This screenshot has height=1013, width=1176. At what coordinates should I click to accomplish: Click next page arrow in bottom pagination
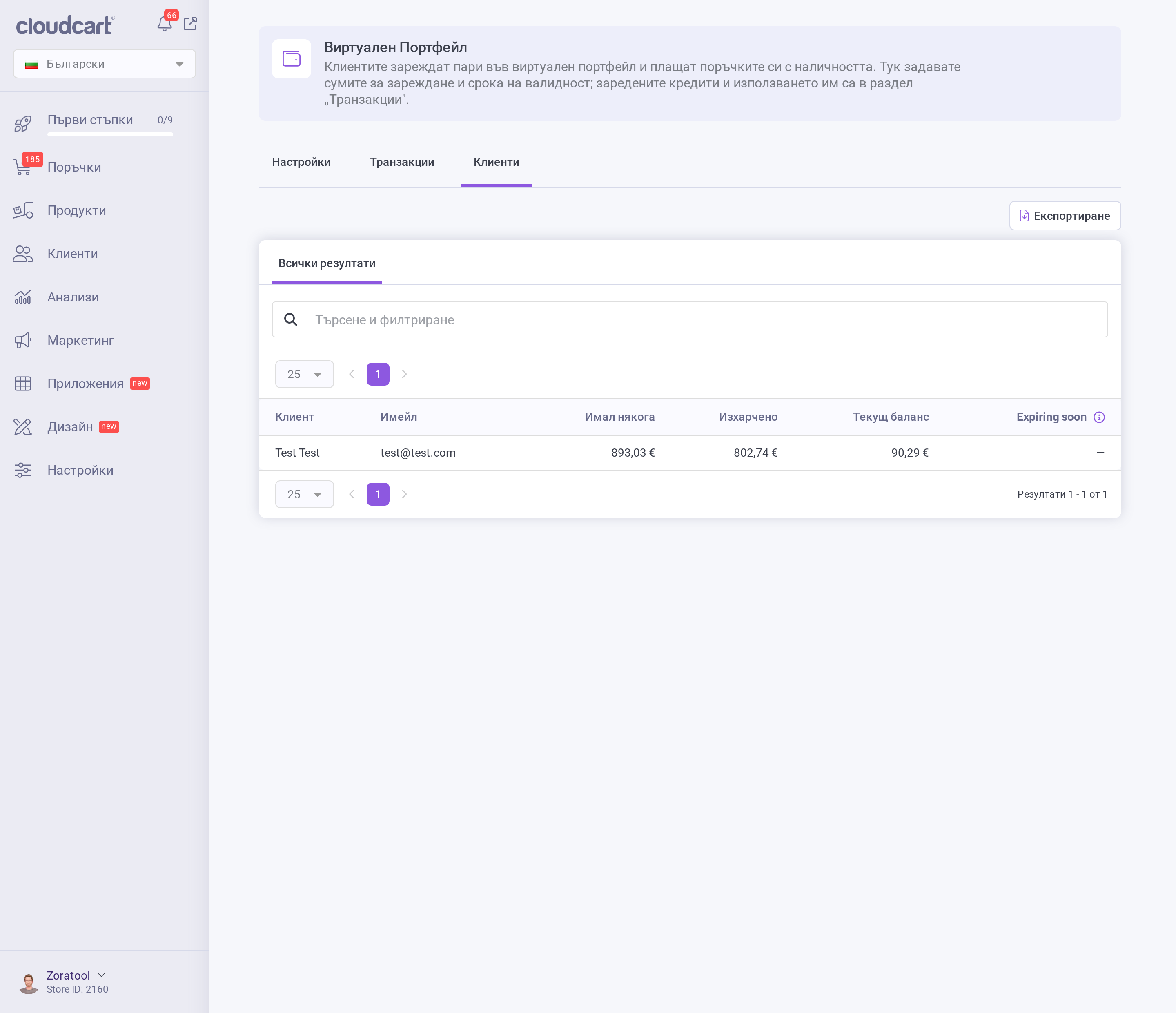[404, 495]
